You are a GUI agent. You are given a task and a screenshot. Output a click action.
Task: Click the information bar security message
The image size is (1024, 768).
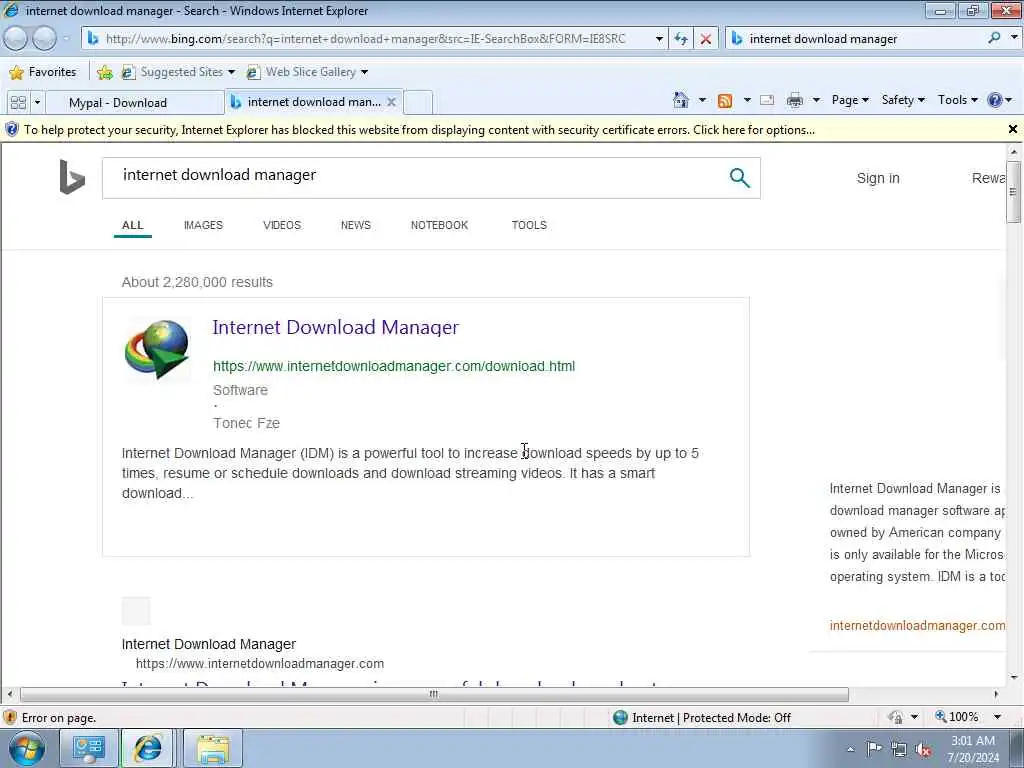(419, 129)
